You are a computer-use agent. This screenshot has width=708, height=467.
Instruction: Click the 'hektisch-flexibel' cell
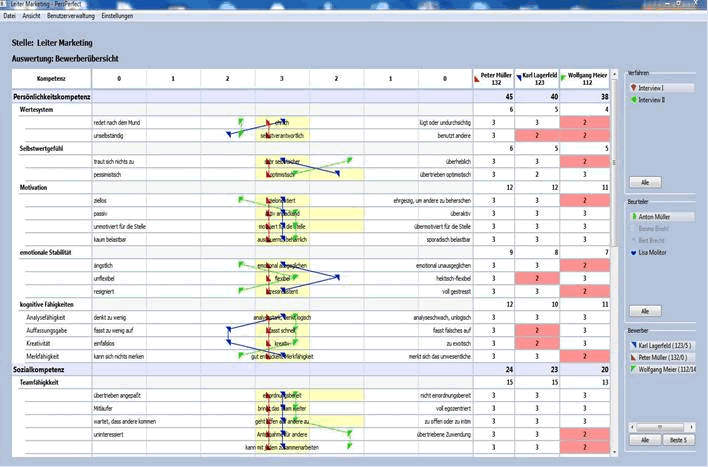tap(445, 279)
